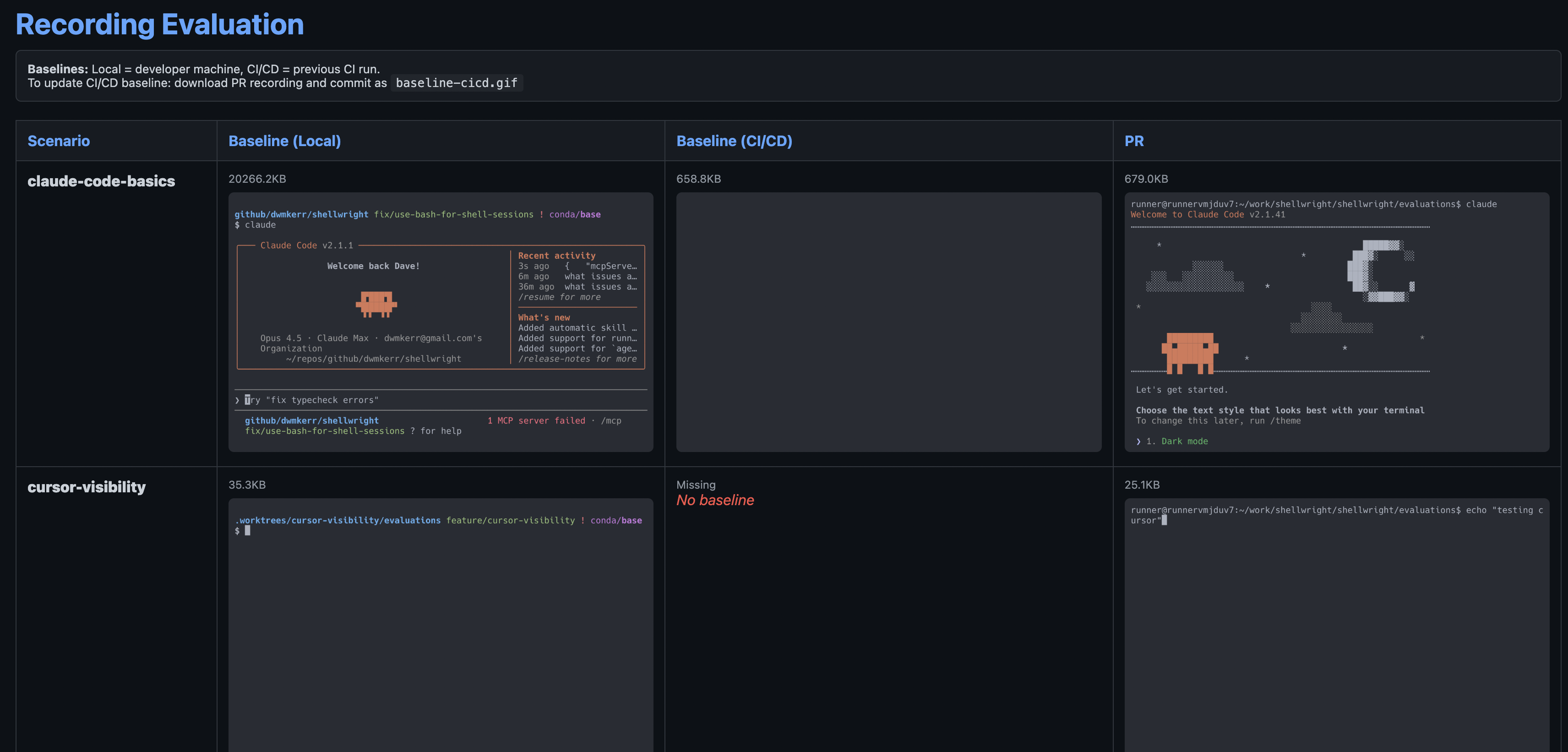This screenshot has height=752, width=1568.
Task: Click the Baseline (CI/CD) column header
Action: pos(734,141)
